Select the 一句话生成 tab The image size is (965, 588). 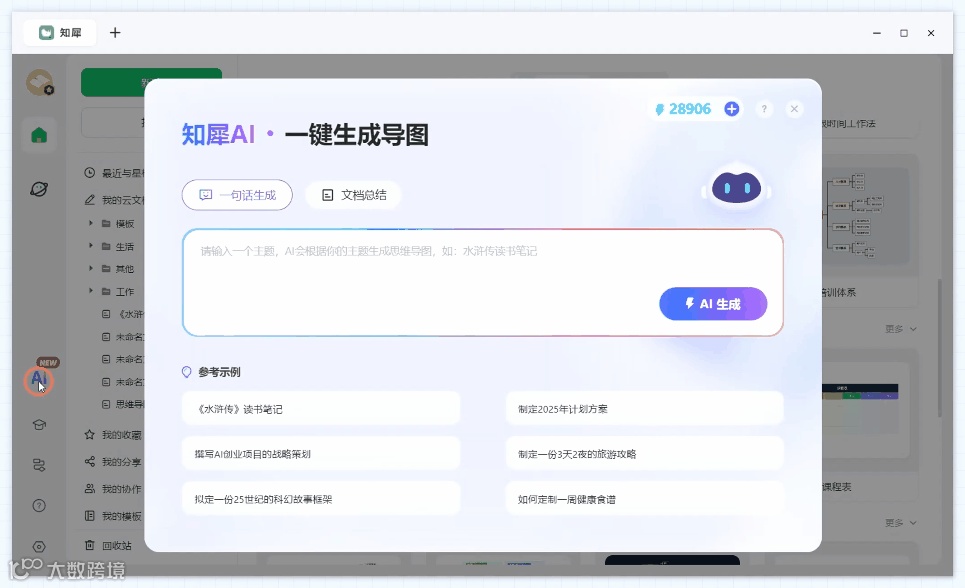pos(237,195)
